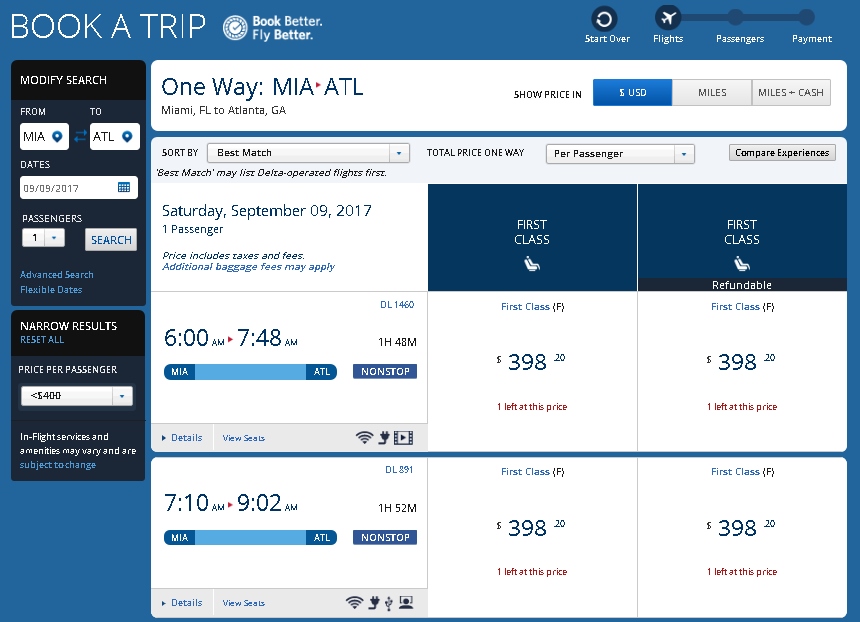Click the in-flight video icon for DL 1460
This screenshot has height=622, width=860.
403,437
